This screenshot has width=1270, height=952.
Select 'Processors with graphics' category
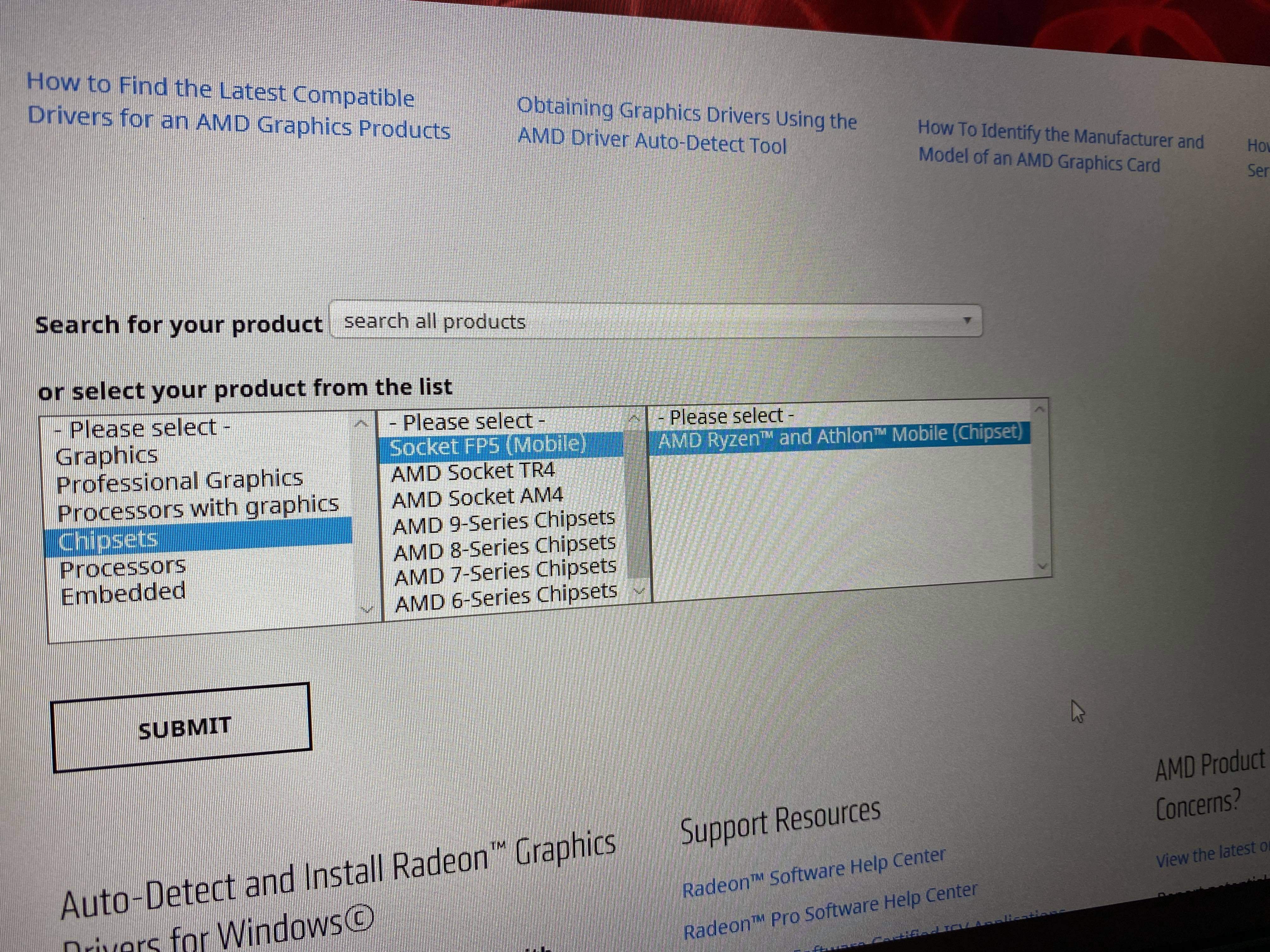[198, 508]
